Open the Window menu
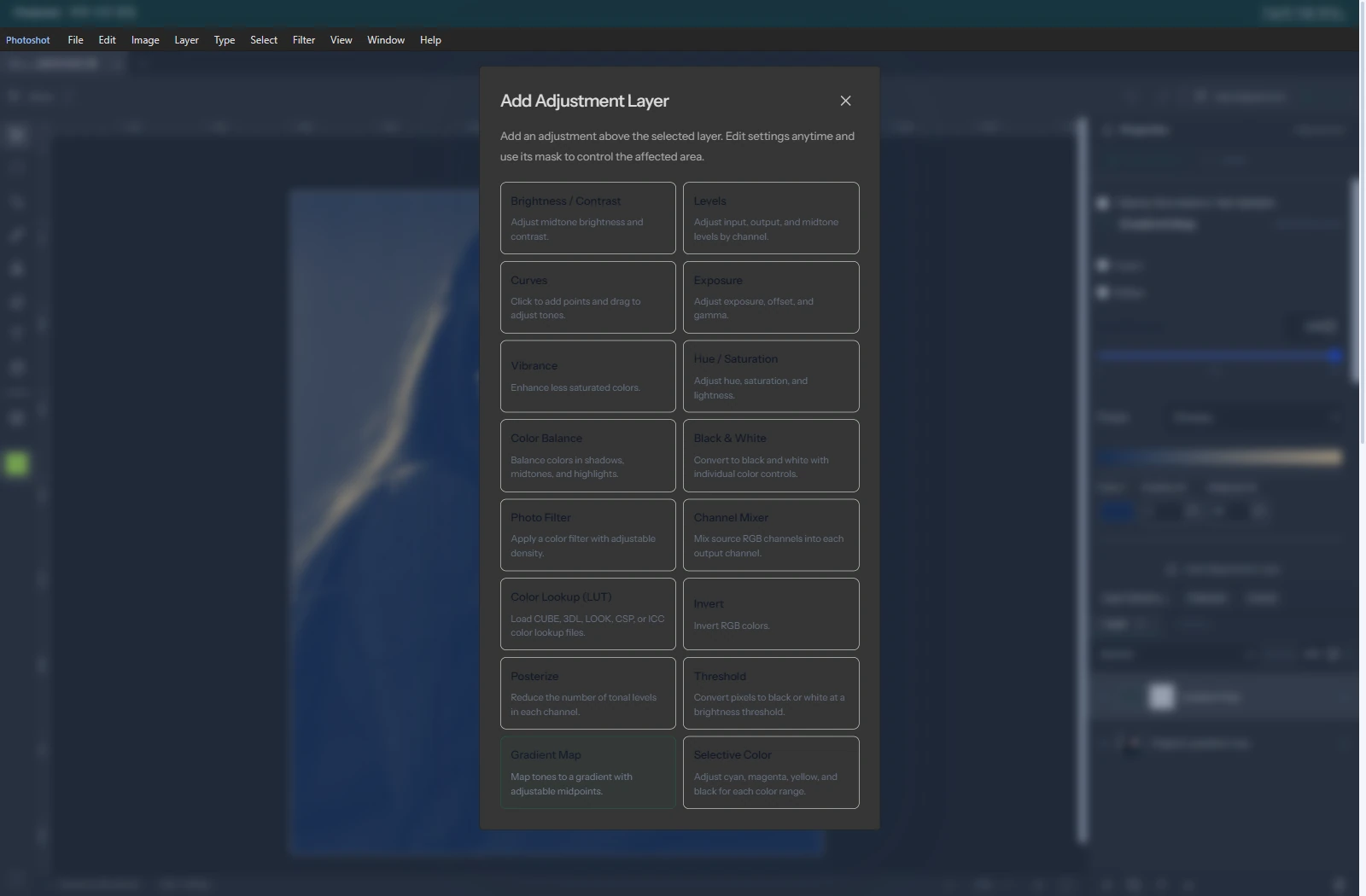Viewport: 1366px width, 896px height. click(x=386, y=40)
